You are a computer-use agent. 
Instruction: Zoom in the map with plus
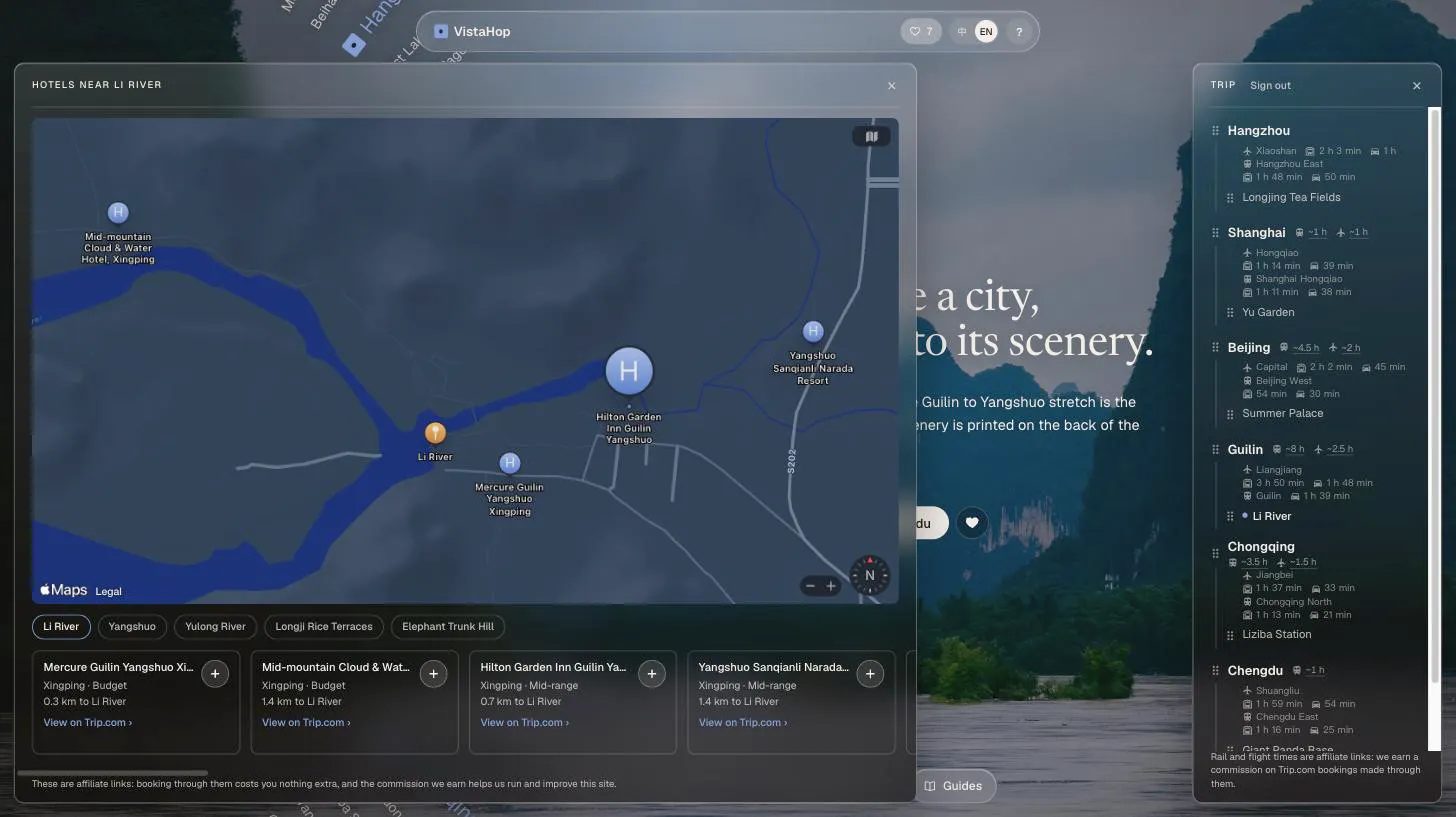click(x=830, y=586)
